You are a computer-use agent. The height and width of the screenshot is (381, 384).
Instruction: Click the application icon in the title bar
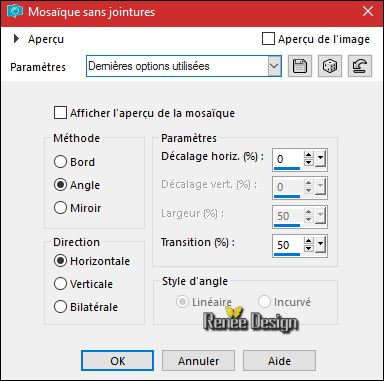(15, 12)
